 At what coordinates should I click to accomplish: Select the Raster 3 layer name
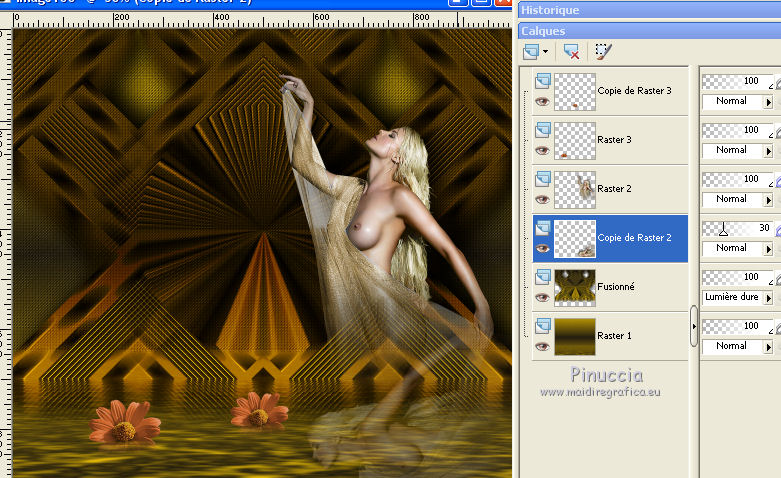[614, 140]
